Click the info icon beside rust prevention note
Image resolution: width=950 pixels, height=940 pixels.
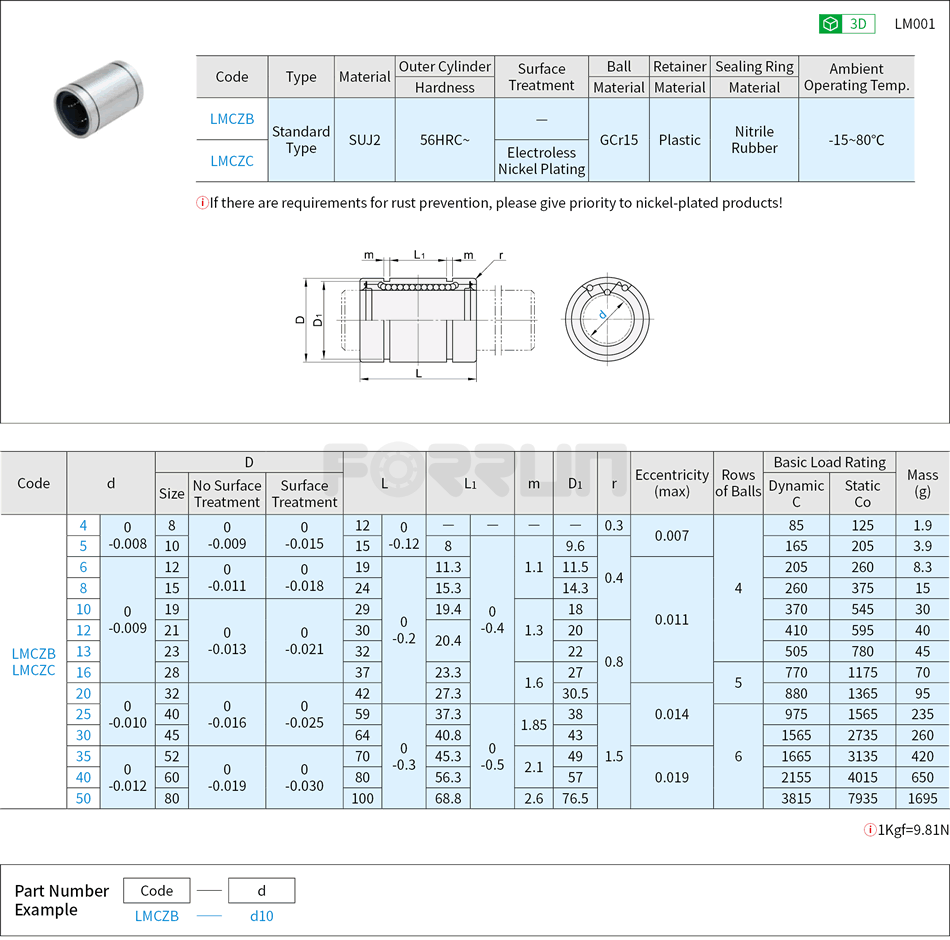[202, 203]
